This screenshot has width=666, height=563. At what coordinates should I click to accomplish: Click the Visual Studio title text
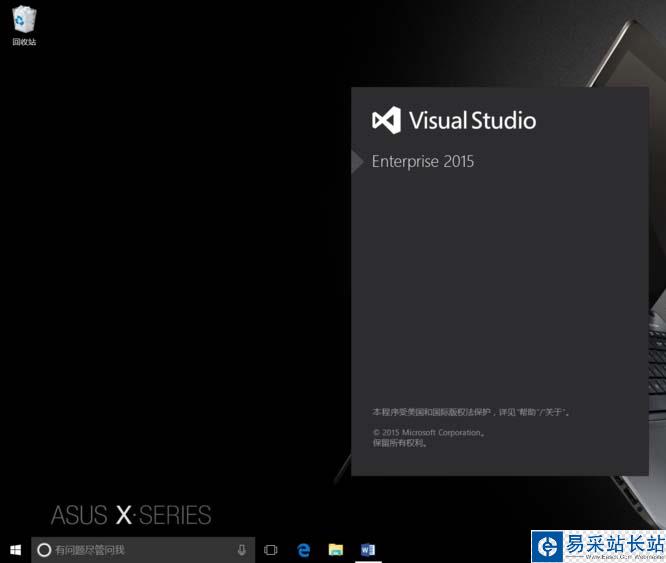point(472,120)
